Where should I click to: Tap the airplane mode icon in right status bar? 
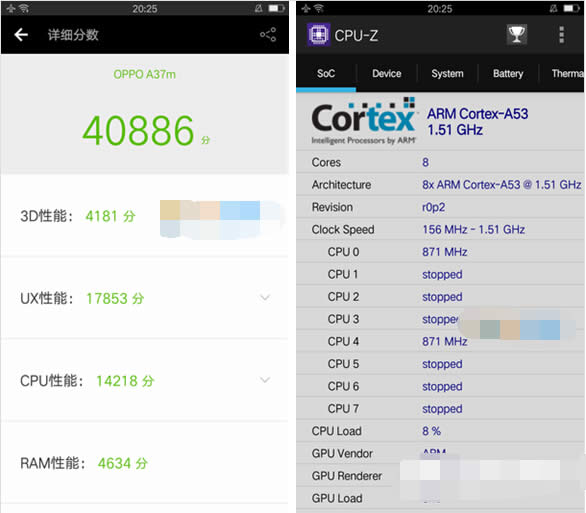click(305, 8)
